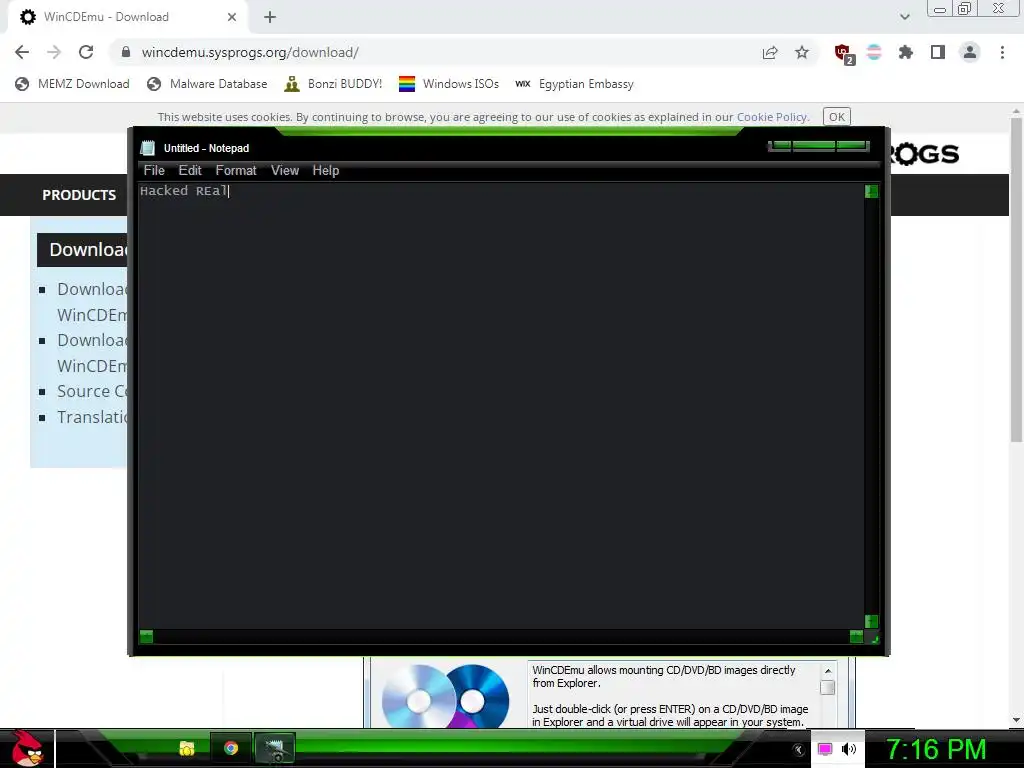
Task: Open Chrome three-dot menu
Action: 1002,52
